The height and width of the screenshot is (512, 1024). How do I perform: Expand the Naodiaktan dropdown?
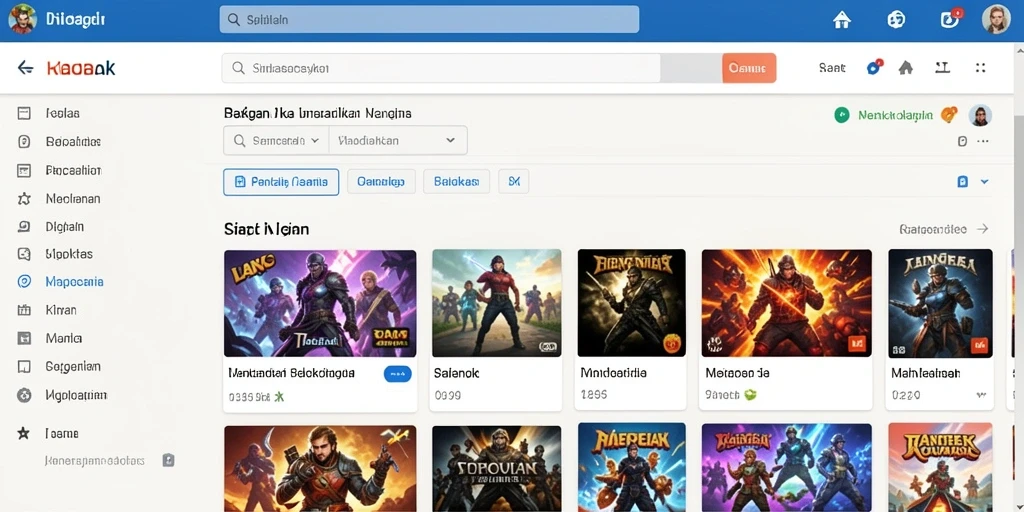398,140
